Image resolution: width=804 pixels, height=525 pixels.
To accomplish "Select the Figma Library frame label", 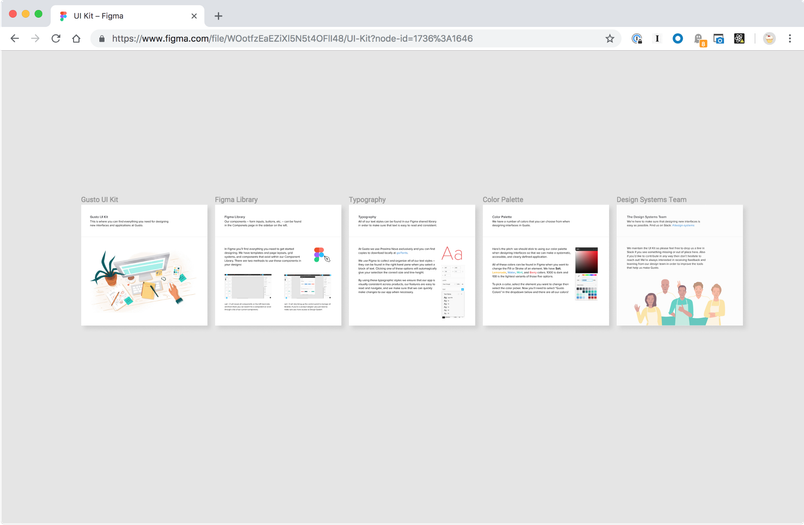I will (236, 199).
